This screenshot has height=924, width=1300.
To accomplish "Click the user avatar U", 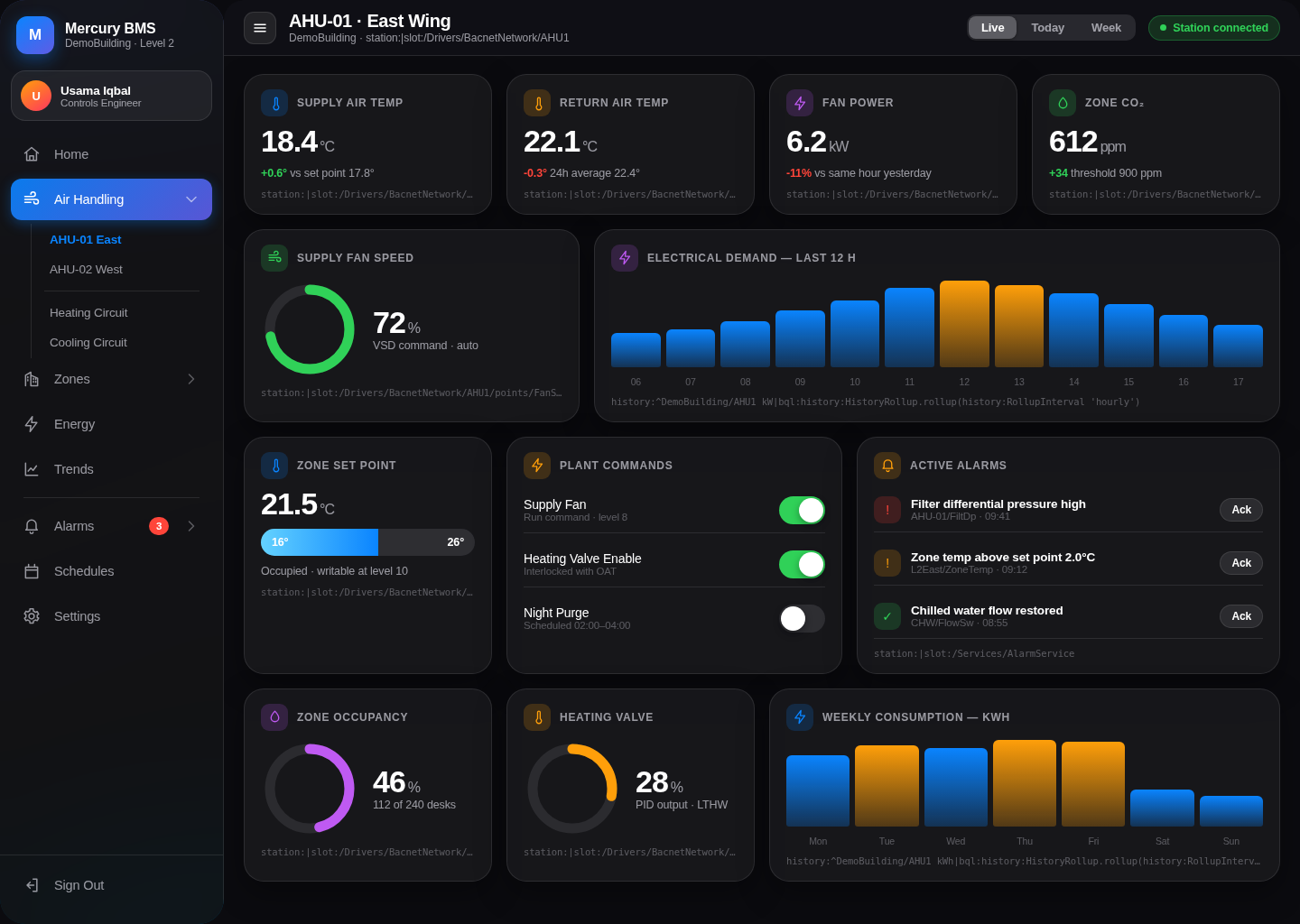I will pos(36,96).
